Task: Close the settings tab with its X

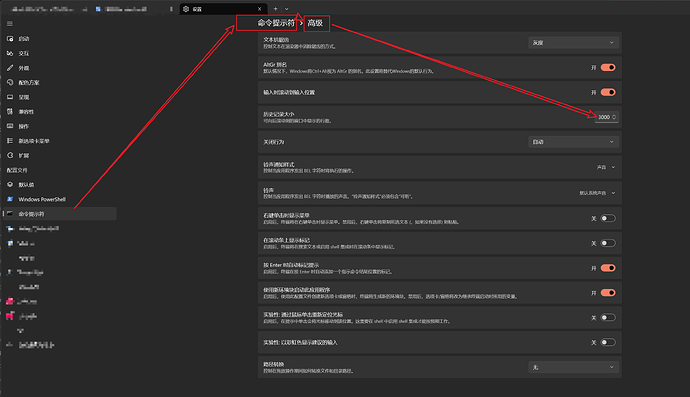Action: 260,9
